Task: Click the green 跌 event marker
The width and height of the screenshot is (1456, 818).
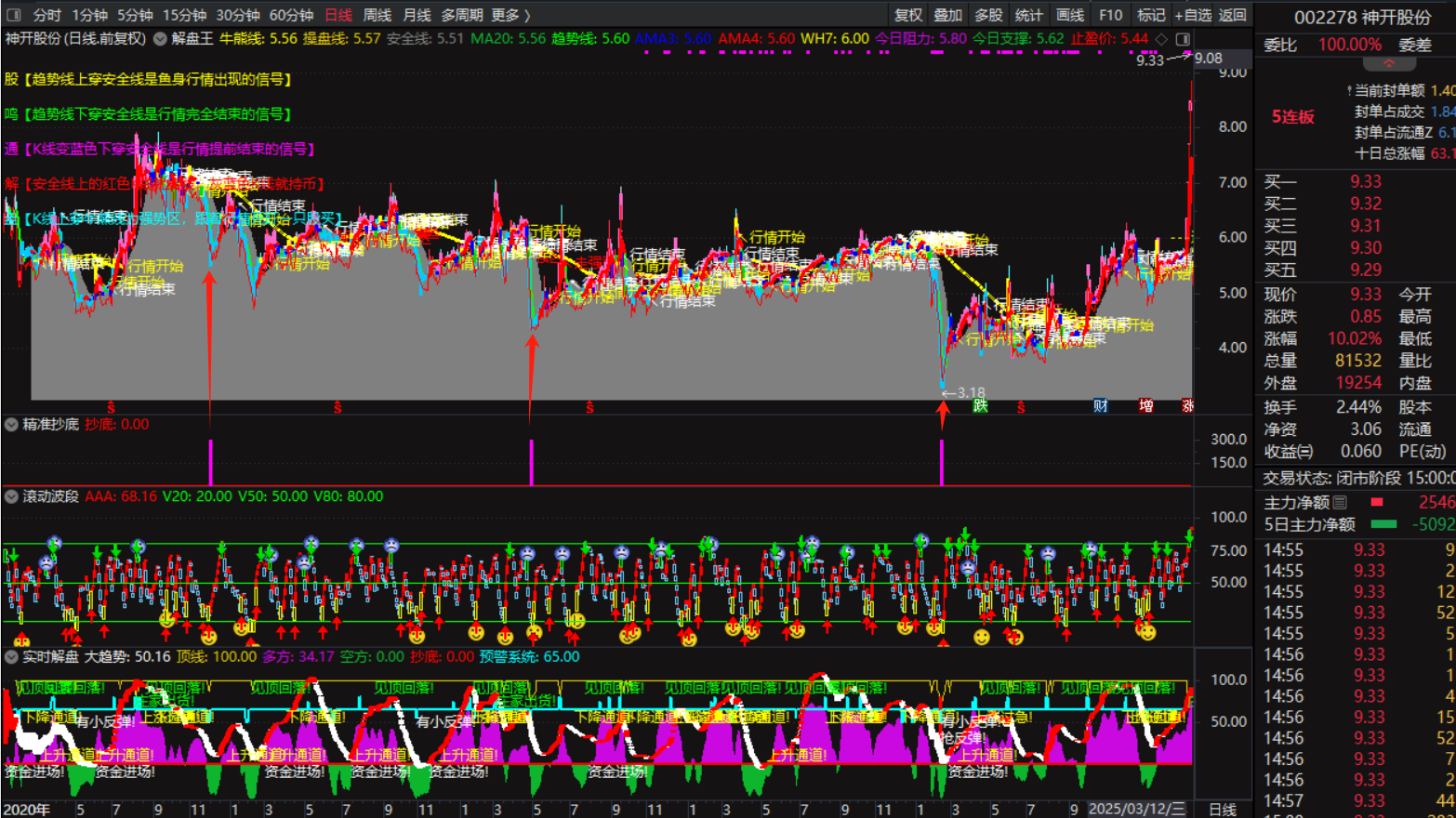Action: tap(980, 406)
